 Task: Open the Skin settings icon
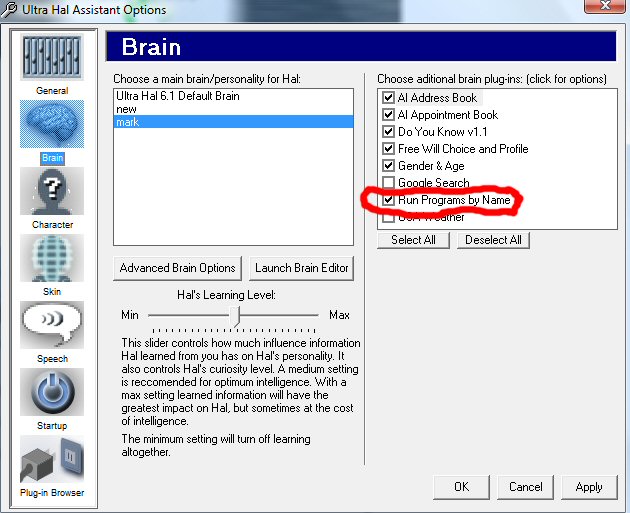[x=52, y=258]
